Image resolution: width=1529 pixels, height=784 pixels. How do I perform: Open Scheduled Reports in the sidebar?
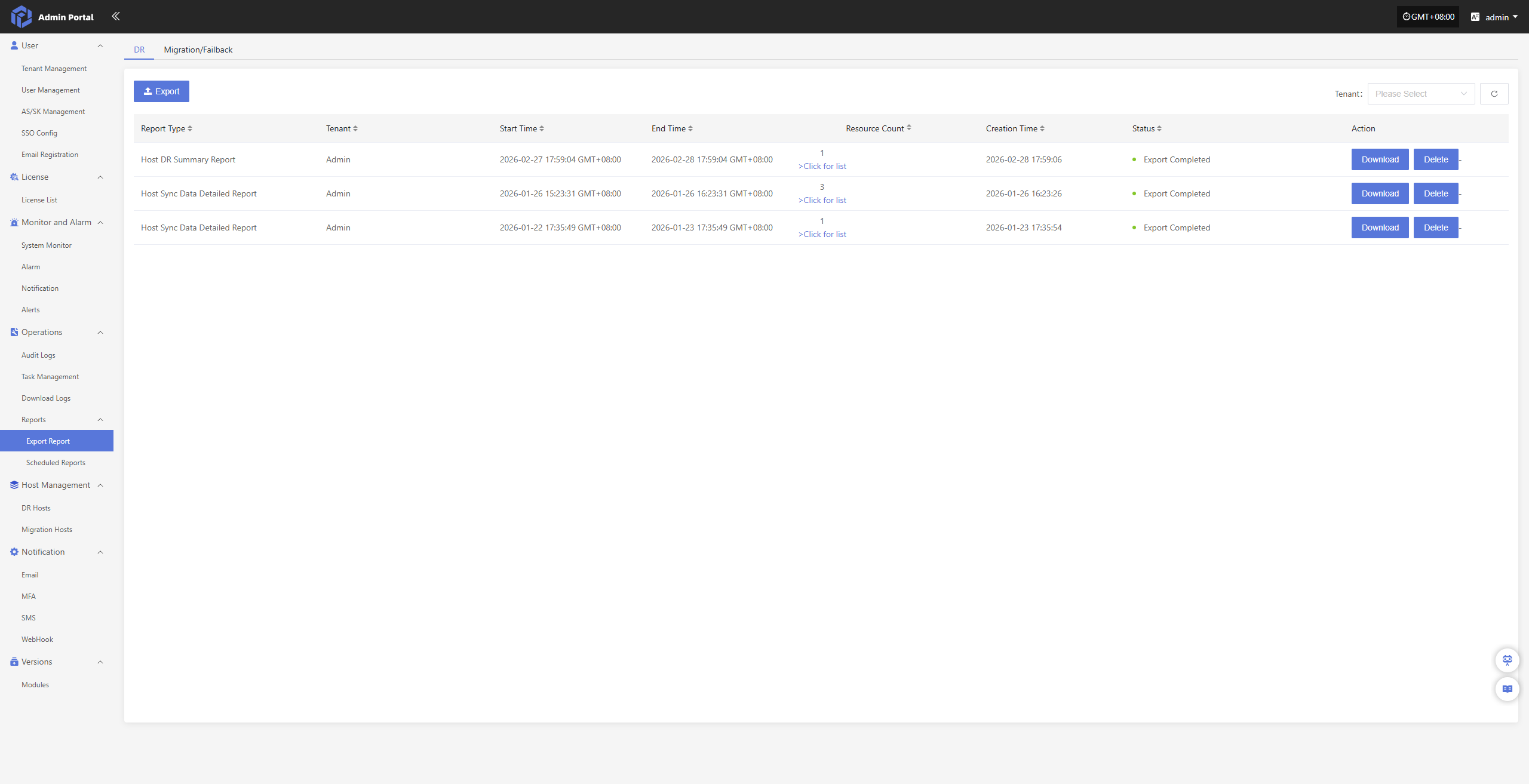pyautogui.click(x=56, y=463)
